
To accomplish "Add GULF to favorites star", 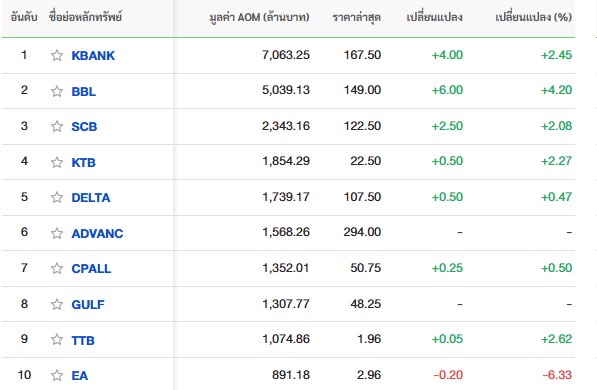I will point(57,304).
